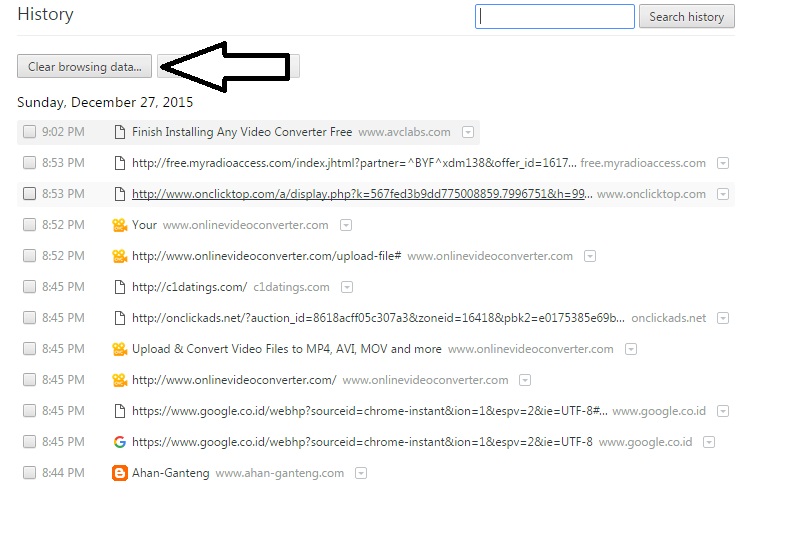Click the camera favicon of http://www.onlinevideoconverter.com/
The height and width of the screenshot is (547, 799).
point(120,380)
